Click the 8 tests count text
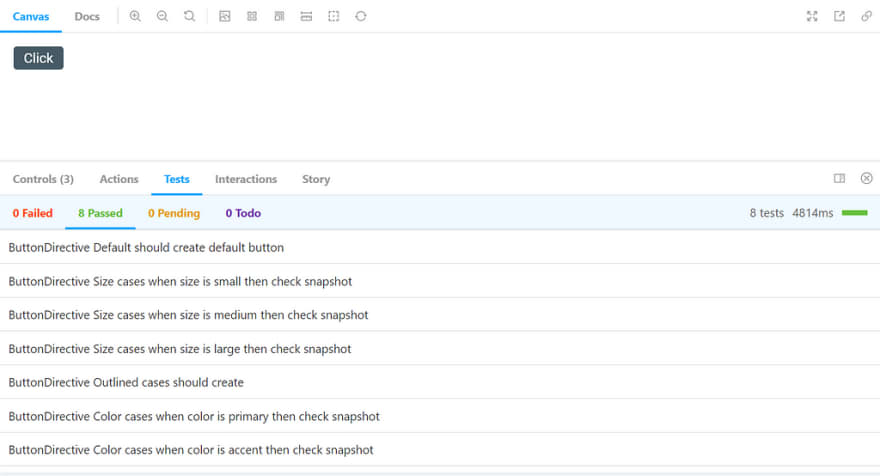Screen dimensions: 880x476 (767, 213)
